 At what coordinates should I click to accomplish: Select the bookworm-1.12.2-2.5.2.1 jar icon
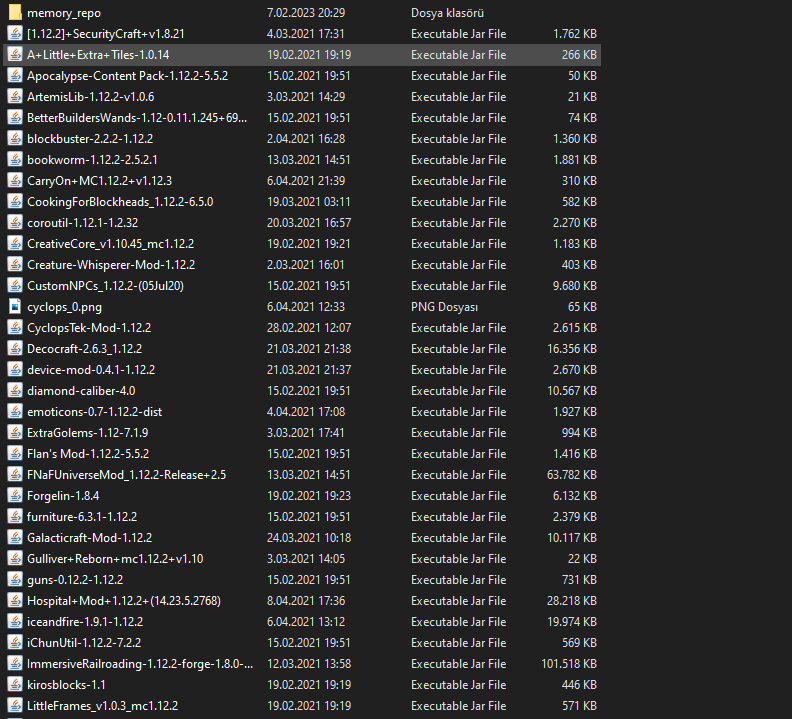tap(15, 160)
